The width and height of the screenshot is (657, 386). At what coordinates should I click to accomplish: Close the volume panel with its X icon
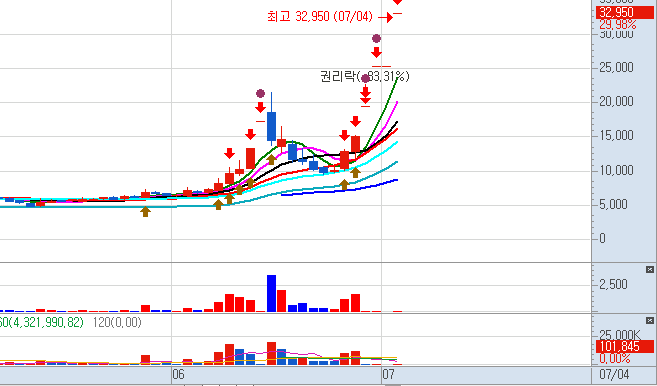coord(649,269)
